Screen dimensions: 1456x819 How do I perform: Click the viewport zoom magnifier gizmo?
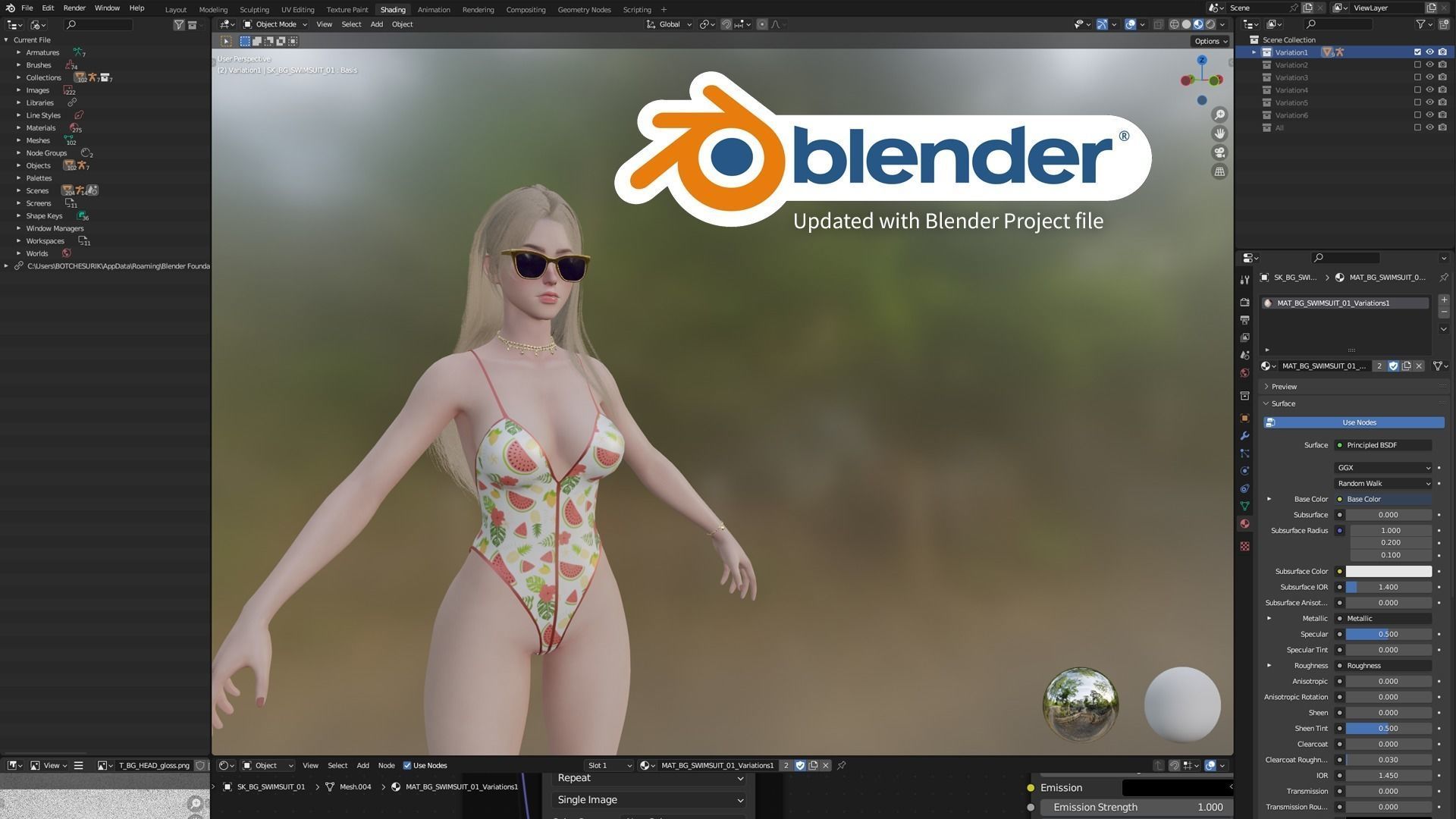click(x=1219, y=115)
